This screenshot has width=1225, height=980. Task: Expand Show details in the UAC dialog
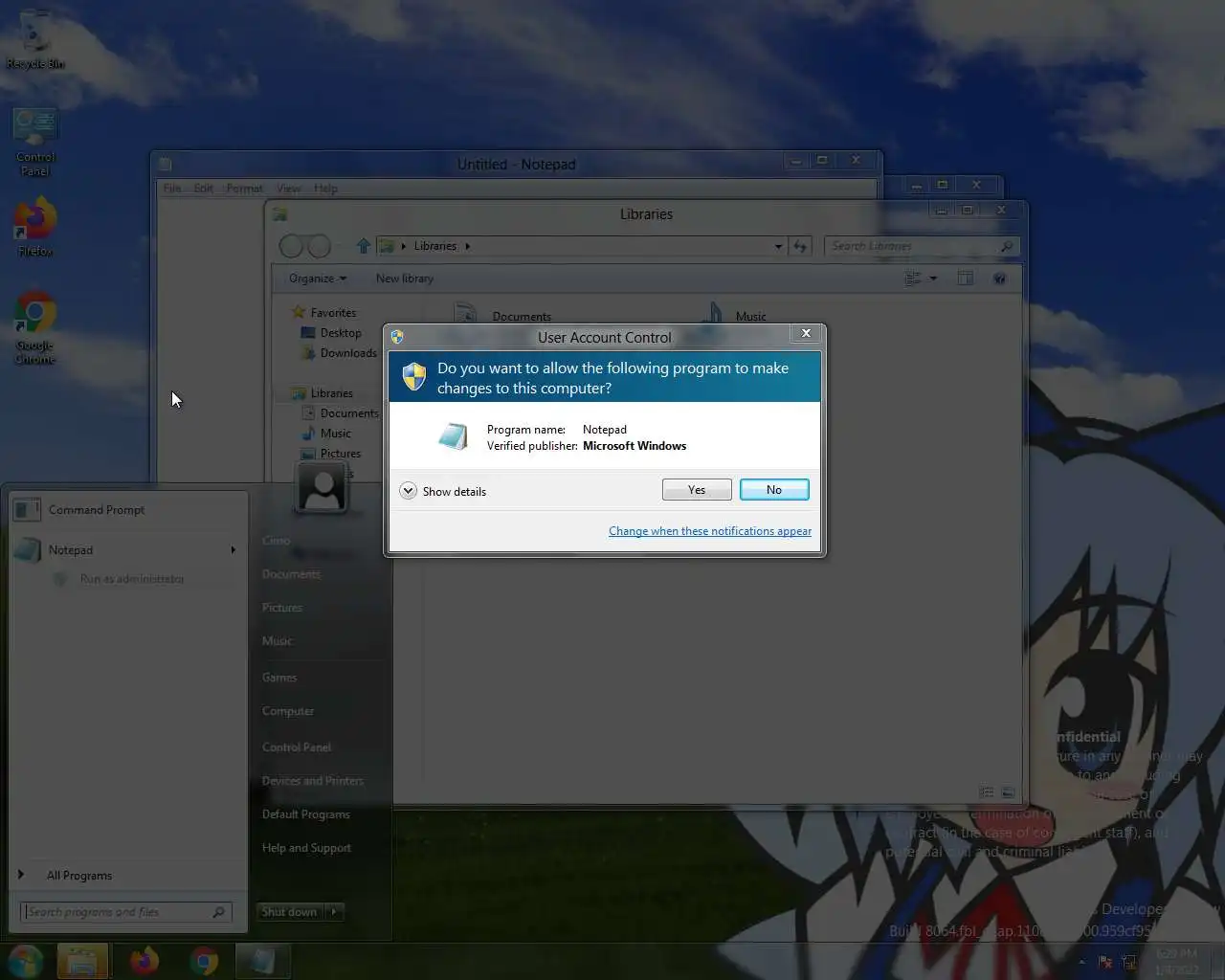pyautogui.click(x=443, y=491)
